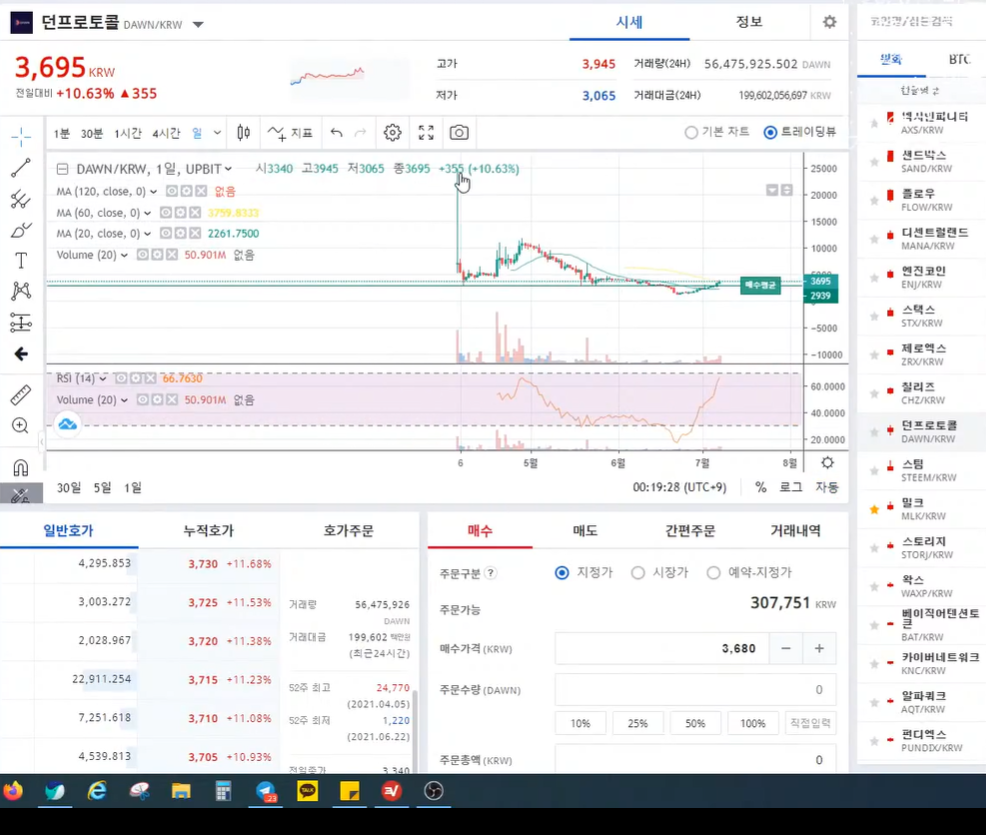Set chart interval to 4시간

click(166, 133)
